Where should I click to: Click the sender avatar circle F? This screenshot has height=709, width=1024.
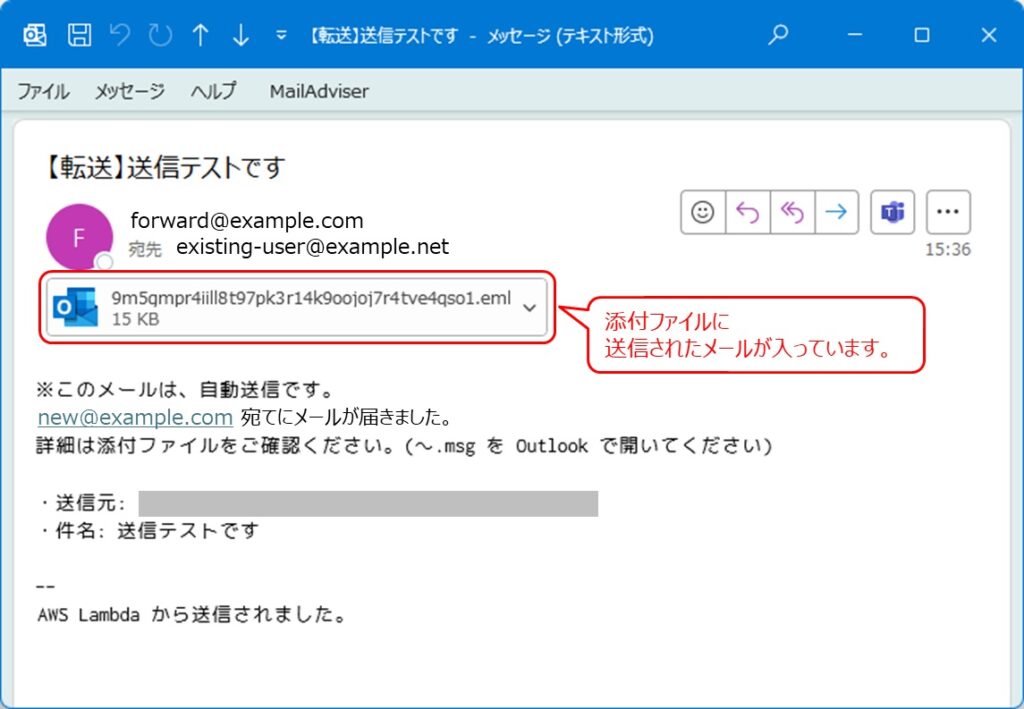(79, 237)
